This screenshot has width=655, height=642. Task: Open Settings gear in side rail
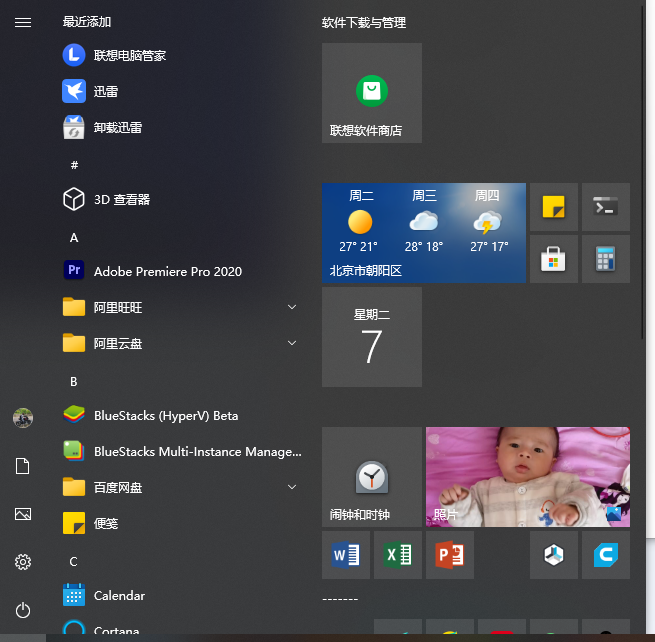pyautogui.click(x=23, y=562)
